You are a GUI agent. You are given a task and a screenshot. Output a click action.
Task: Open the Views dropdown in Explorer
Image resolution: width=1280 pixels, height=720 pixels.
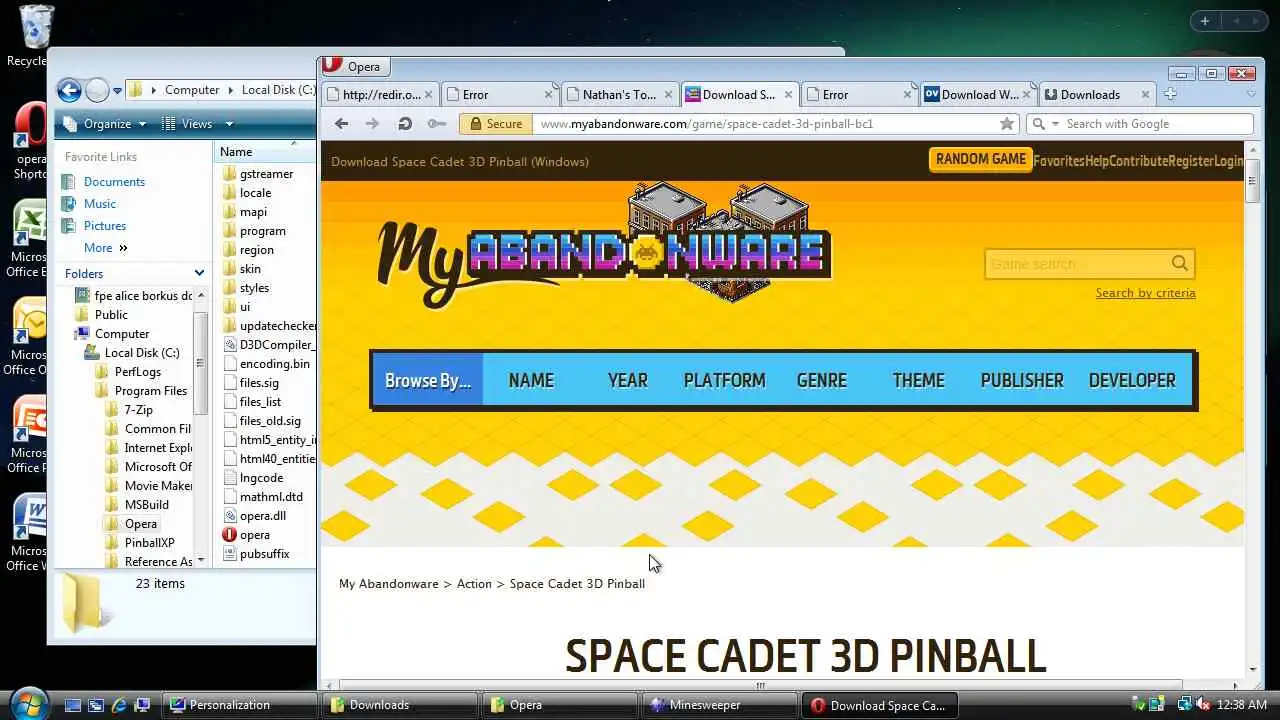click(197, 124)
